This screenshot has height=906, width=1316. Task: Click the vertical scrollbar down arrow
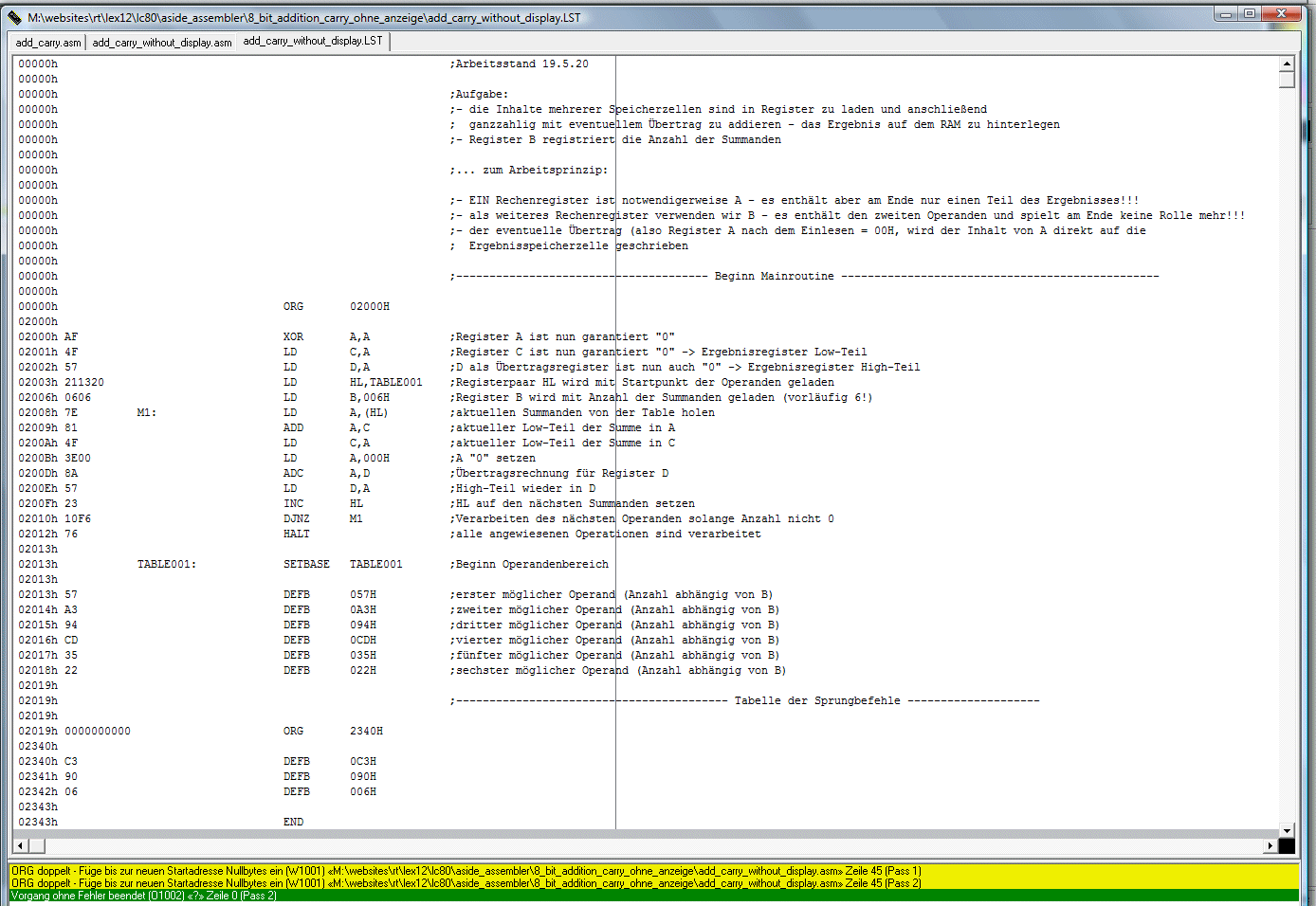coord(1287,830)
